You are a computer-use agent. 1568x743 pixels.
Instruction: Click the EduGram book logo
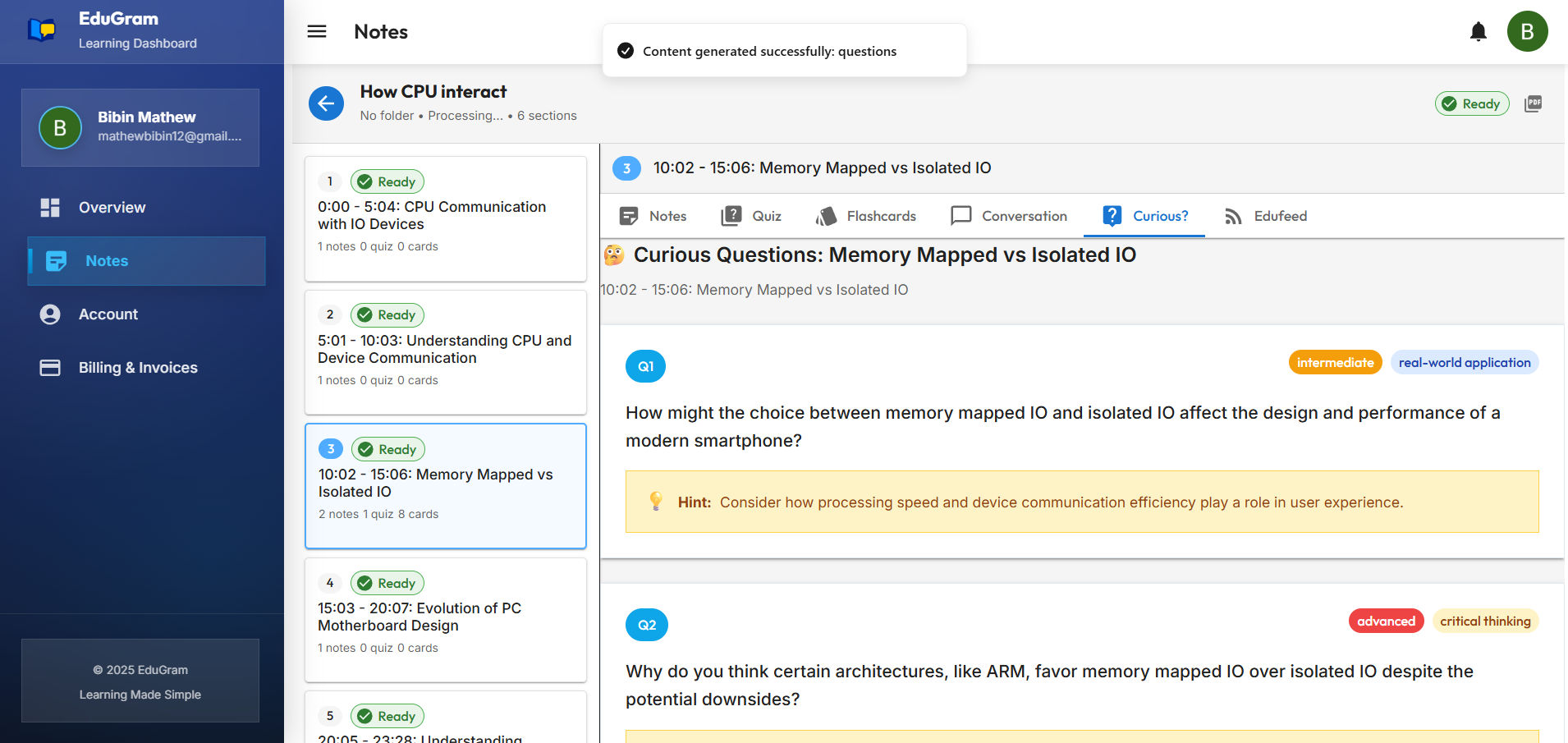point(39,29)
